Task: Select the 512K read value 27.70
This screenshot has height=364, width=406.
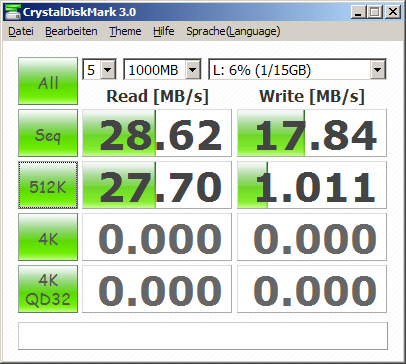Action: point(157,185)
